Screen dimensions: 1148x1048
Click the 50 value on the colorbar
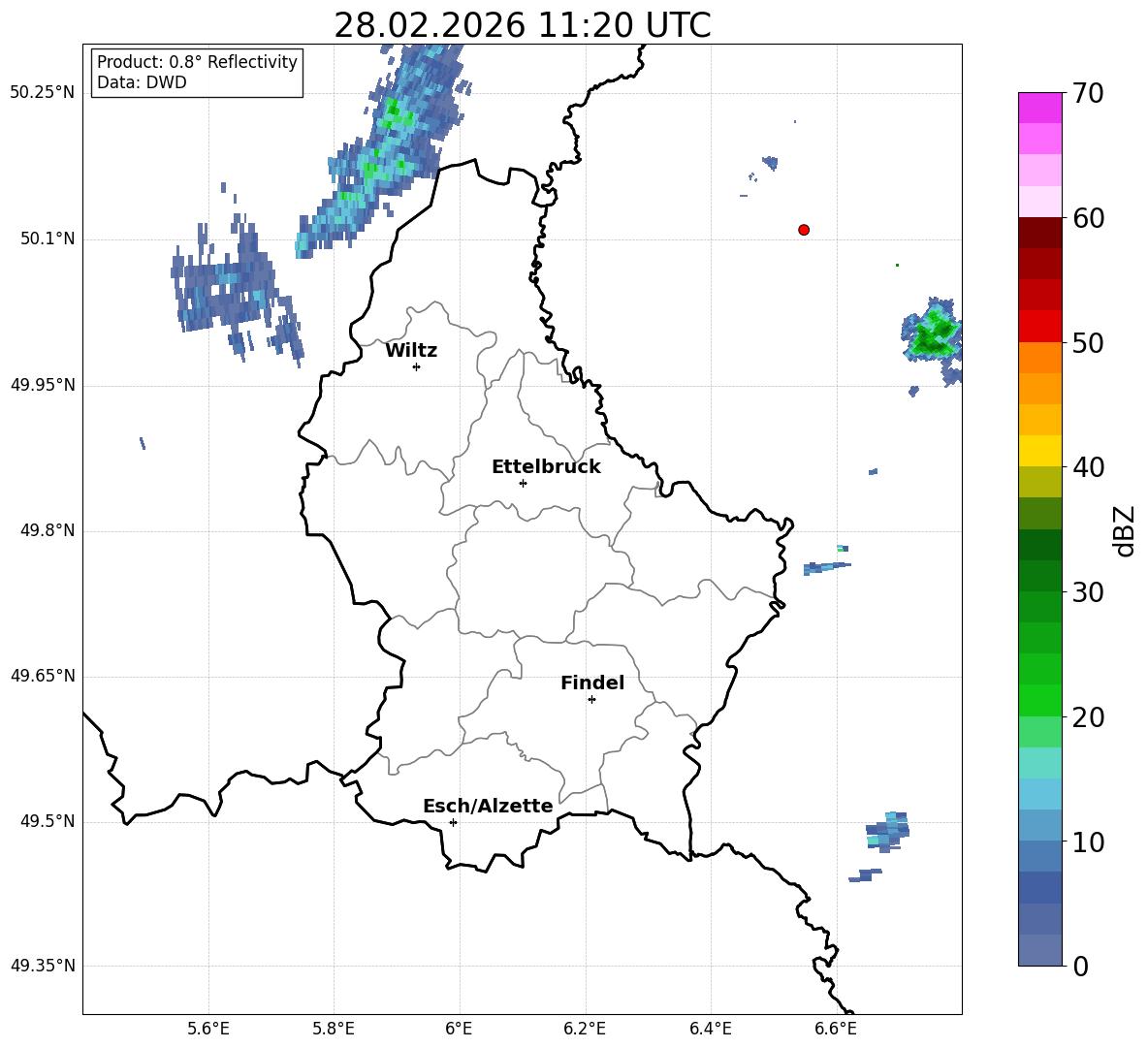point(1088,342)
